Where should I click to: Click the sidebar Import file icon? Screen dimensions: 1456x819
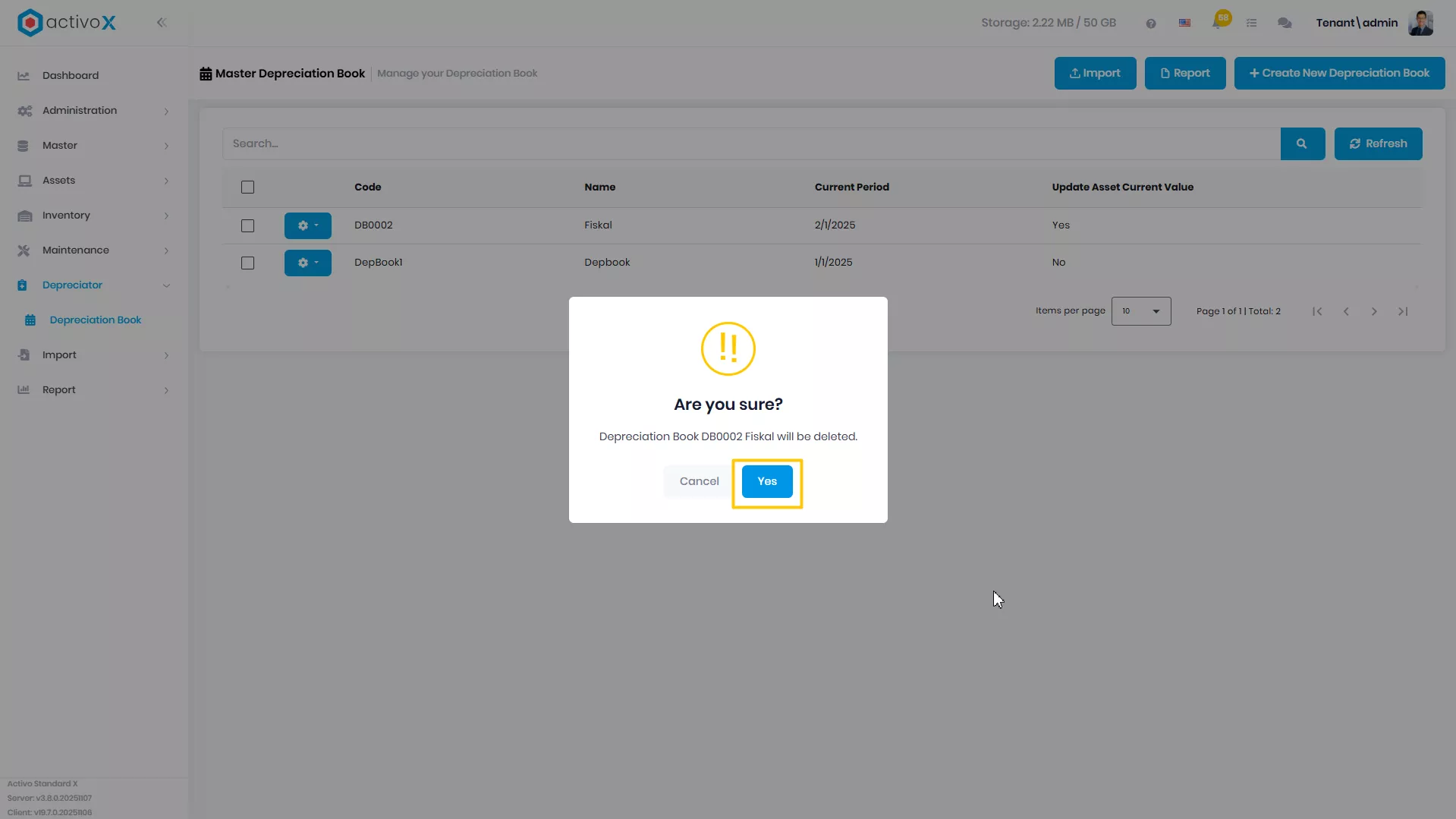24,355
